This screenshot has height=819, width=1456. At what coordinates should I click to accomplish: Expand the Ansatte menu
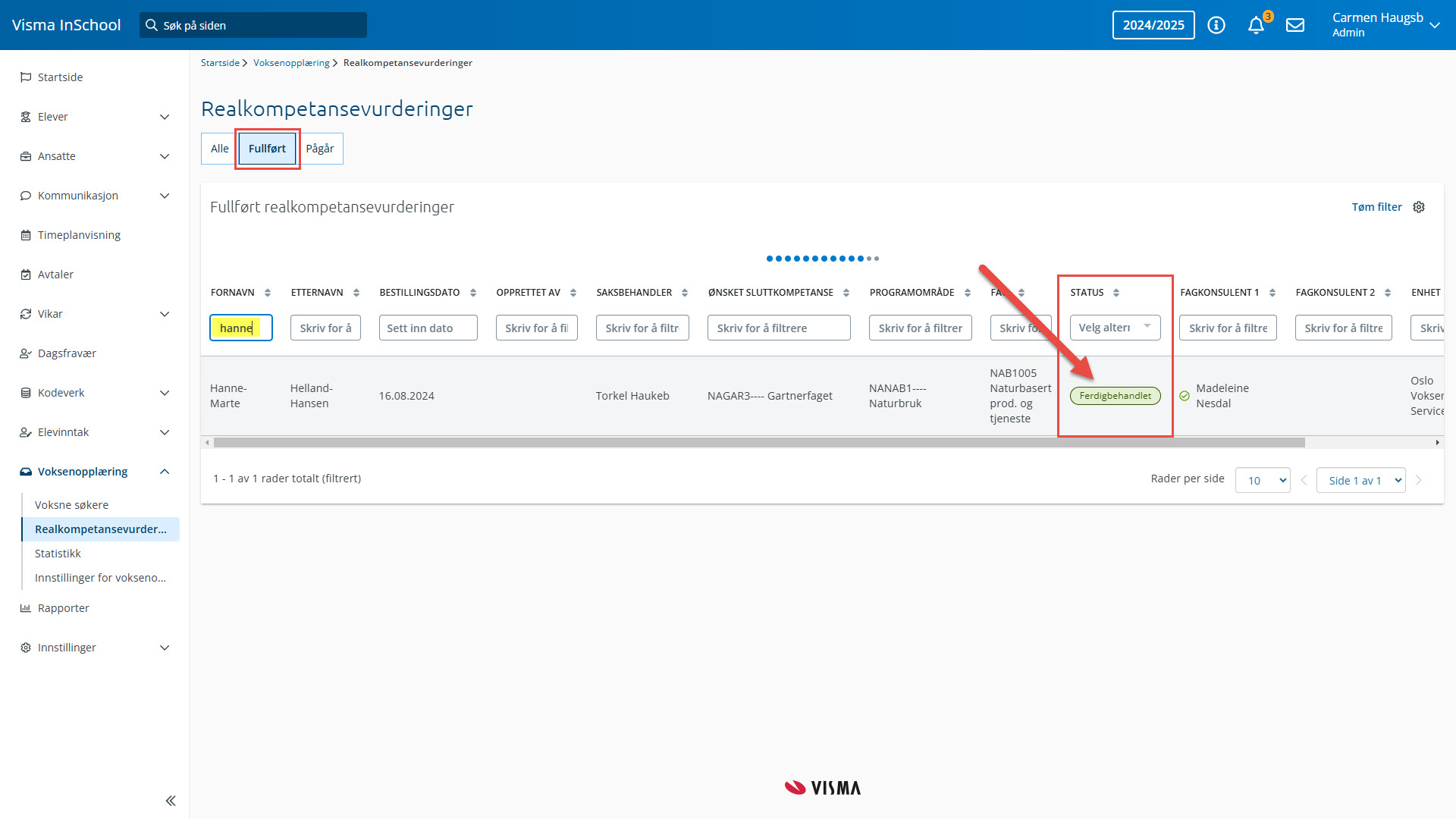point(165,156)
